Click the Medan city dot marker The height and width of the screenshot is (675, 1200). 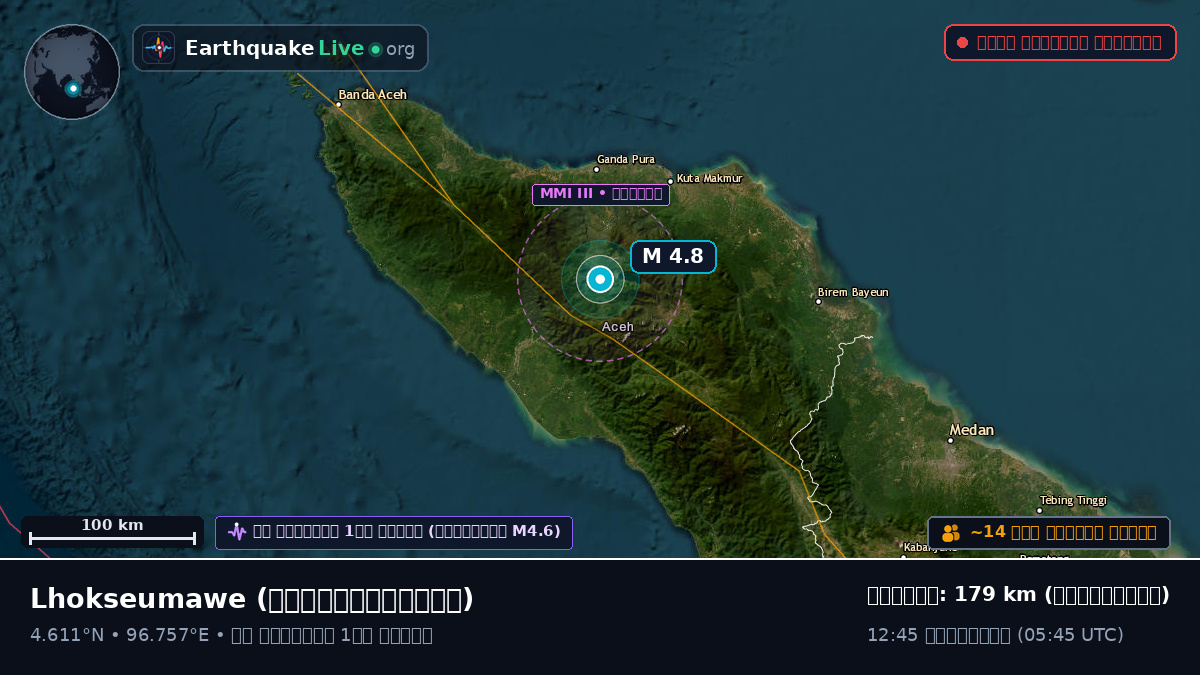click(x=951, y=441)
